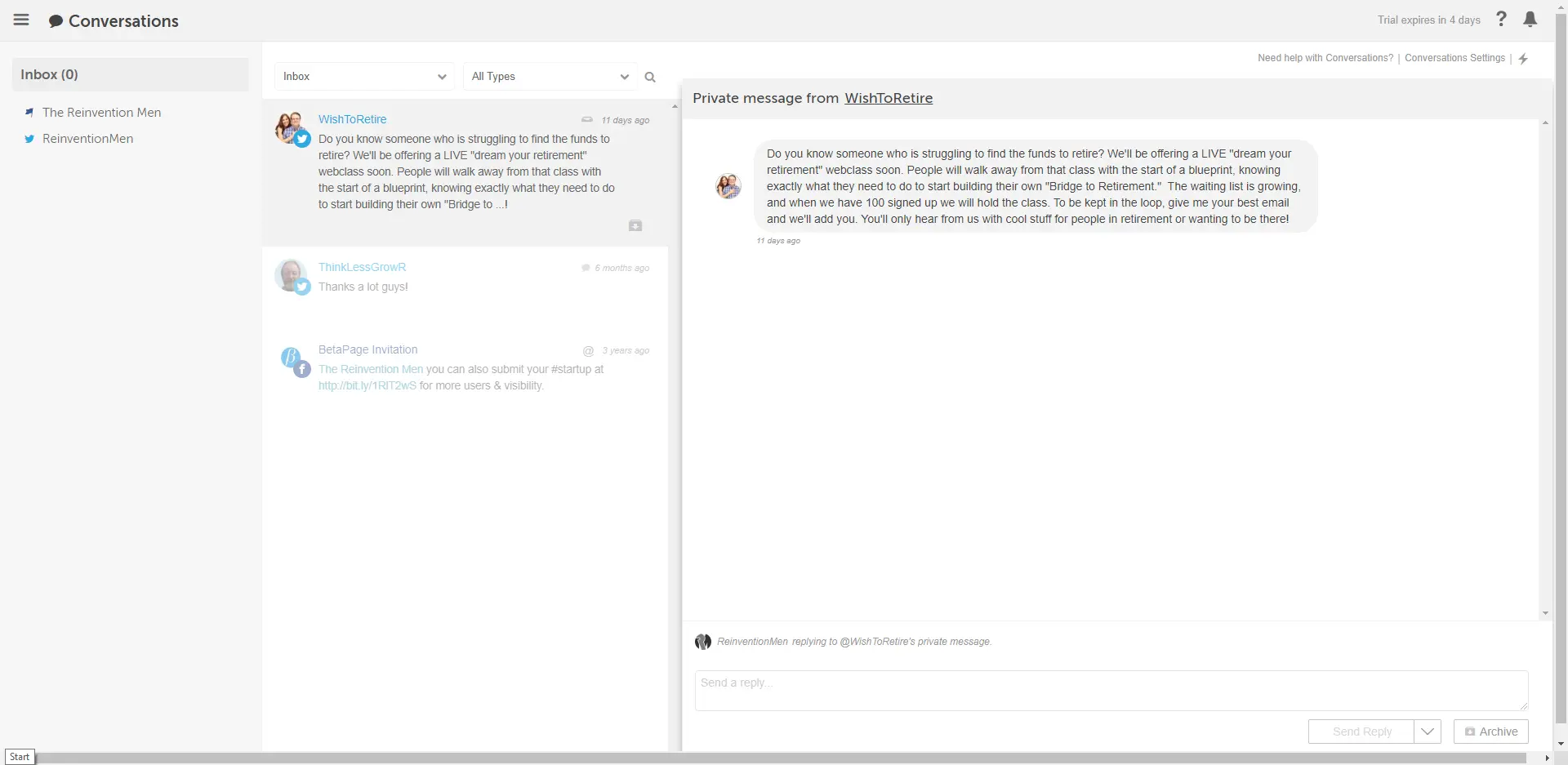Click into the Send a reply field
This screenshot has width=1568, height=765.
[x=1111, y=690]
